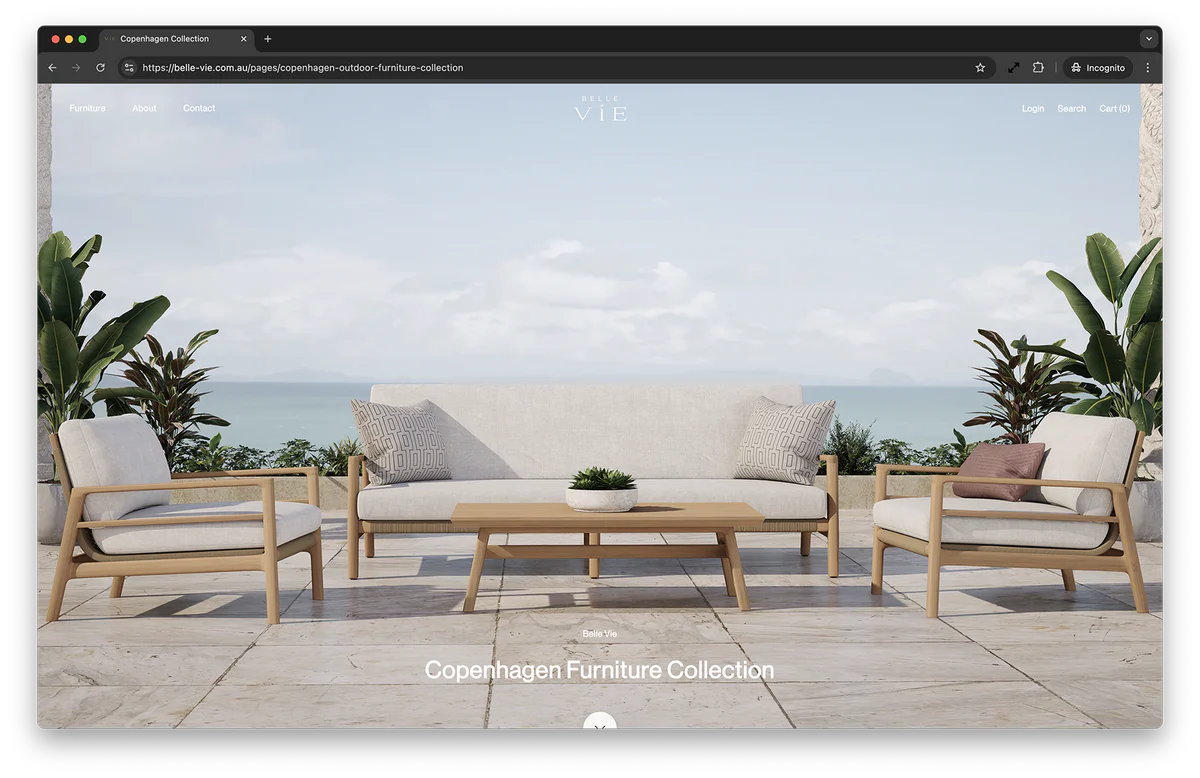
Task: Click the small Belle Vie caption above the heading
Action: pyautogui.click(x=600, y=634)
